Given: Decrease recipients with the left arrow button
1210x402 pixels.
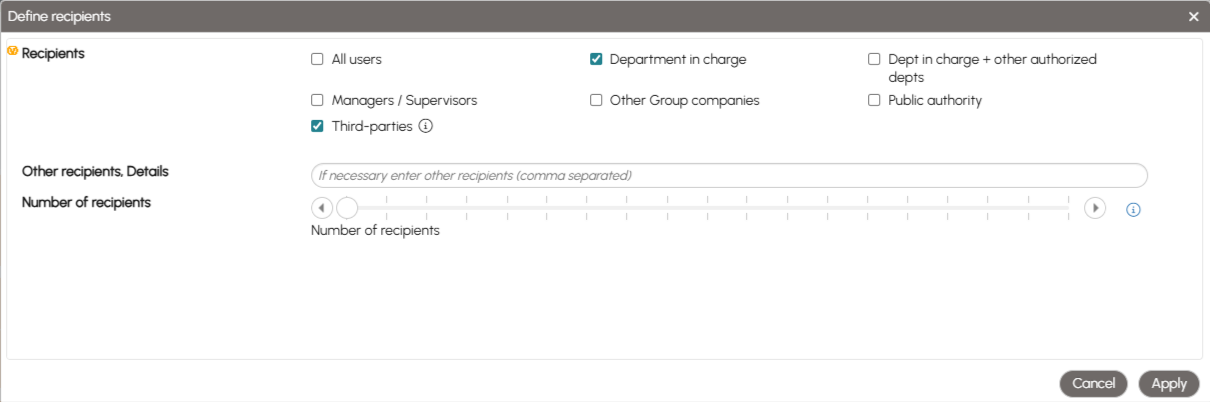Looking at the screenshot, I should pyautogui.click(x=321, y=208).
